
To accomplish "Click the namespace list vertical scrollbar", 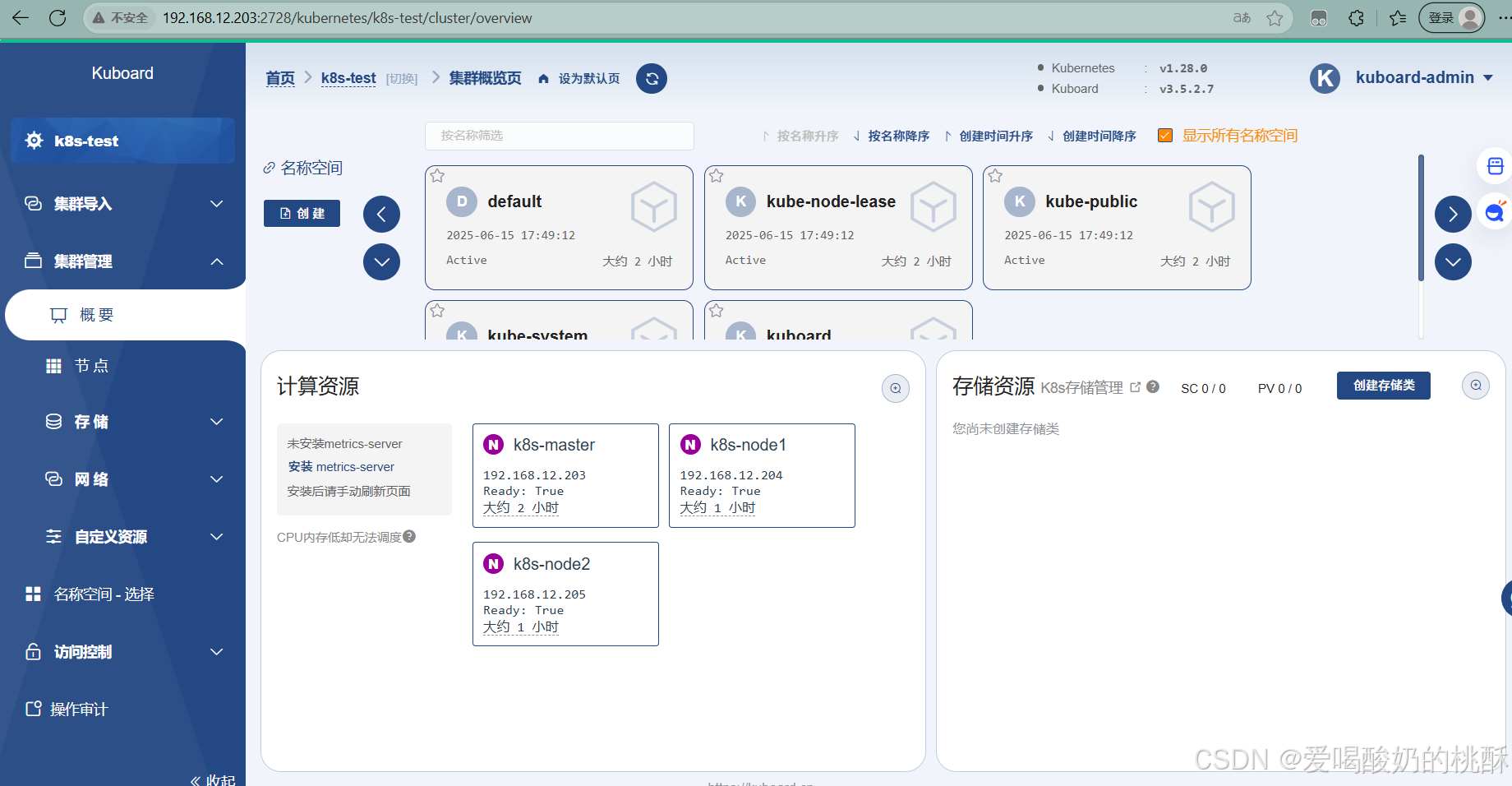I will coord(1421,218).
